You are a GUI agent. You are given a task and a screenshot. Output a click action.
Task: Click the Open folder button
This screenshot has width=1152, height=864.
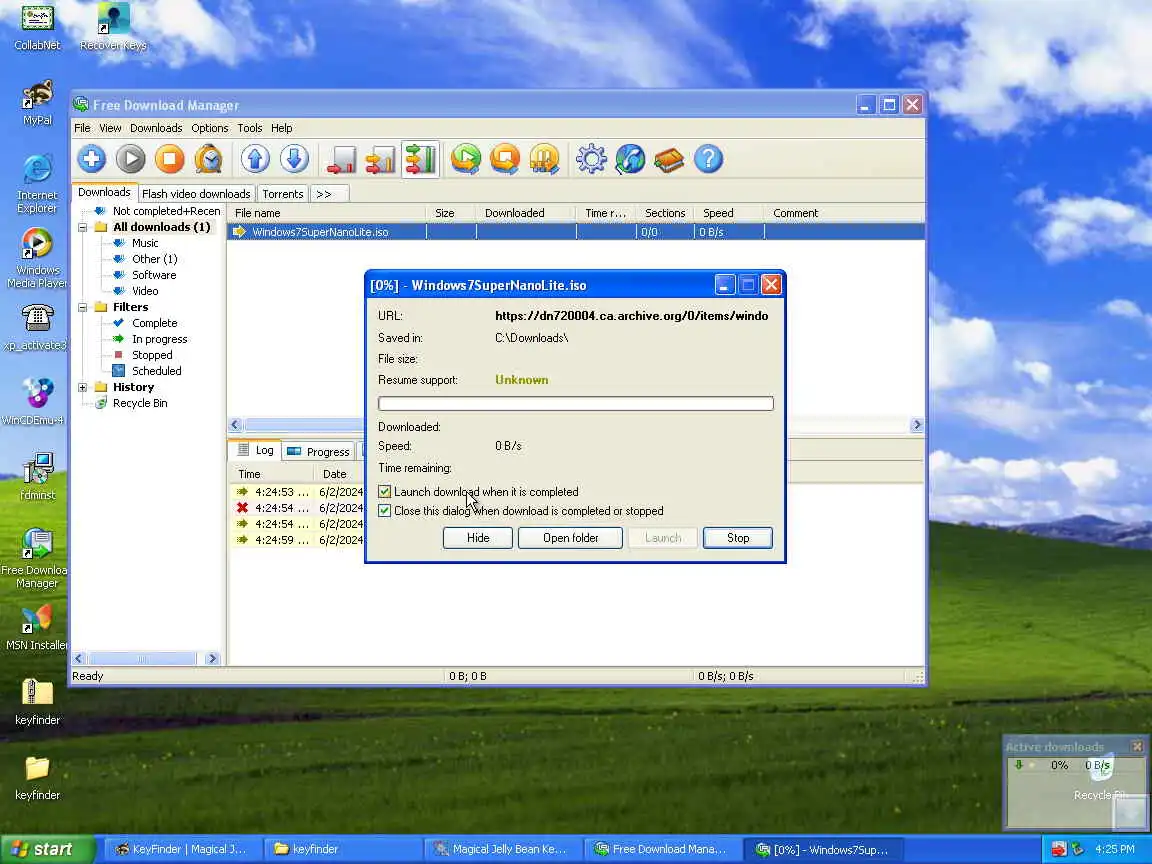tap(570, 538)
